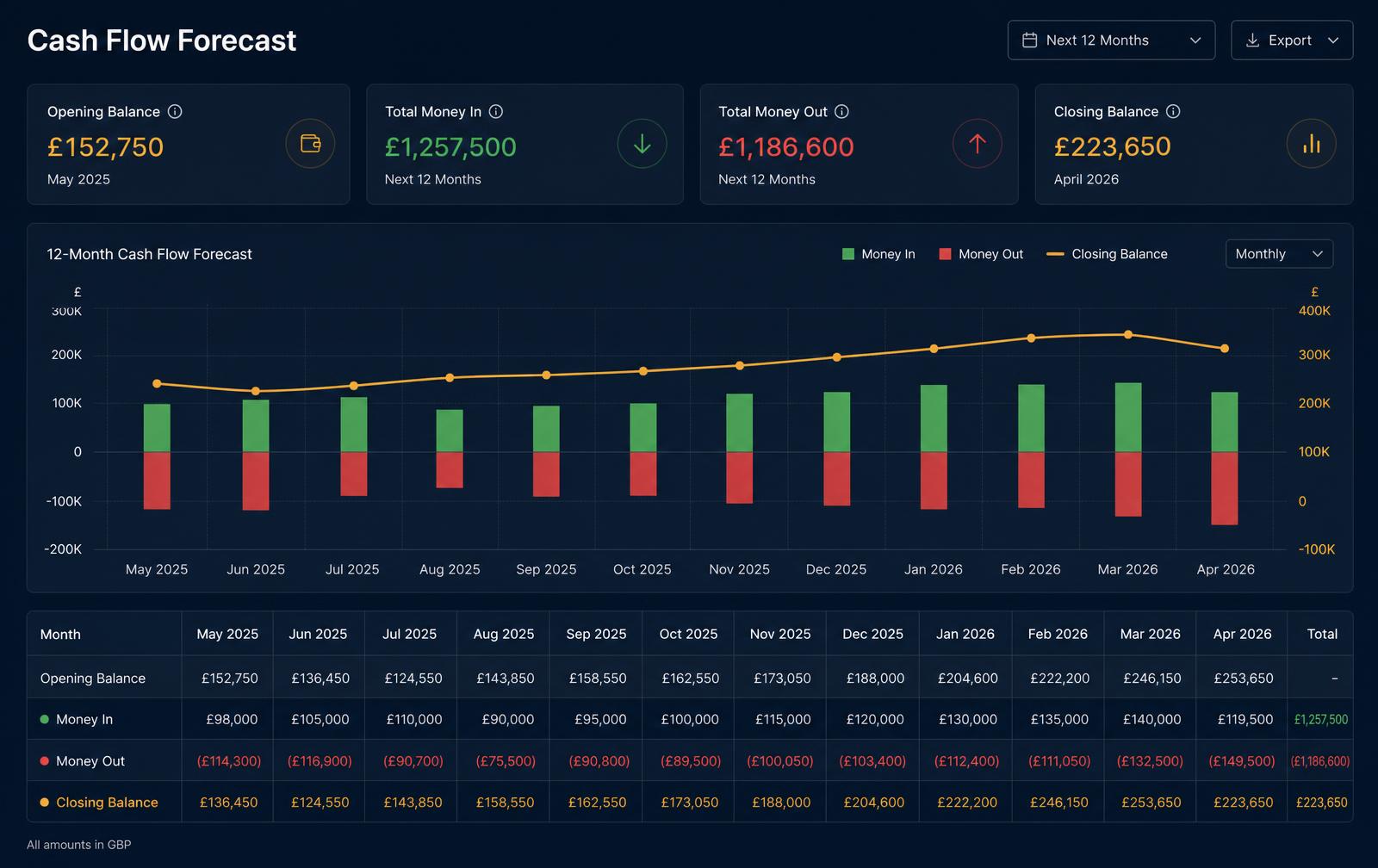Open the Monthly interval dropdown
Image resolution: width=1378 pixels, height=868 pixels.
pos(1279,254)
